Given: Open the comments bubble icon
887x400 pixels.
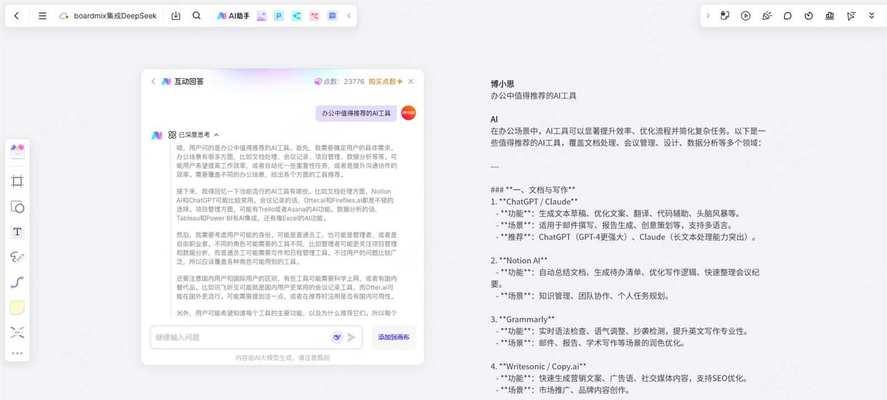Looking at the screenshot, I should [x=787, y=16].
